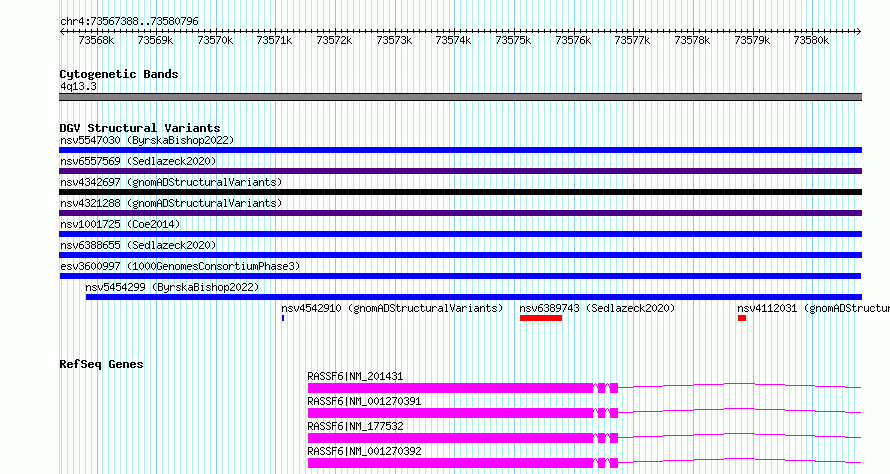The width and height of the screenshot is (890, 474).
Task: Click the purple bar beneath nsv6557569
Action: pos(460,171)
